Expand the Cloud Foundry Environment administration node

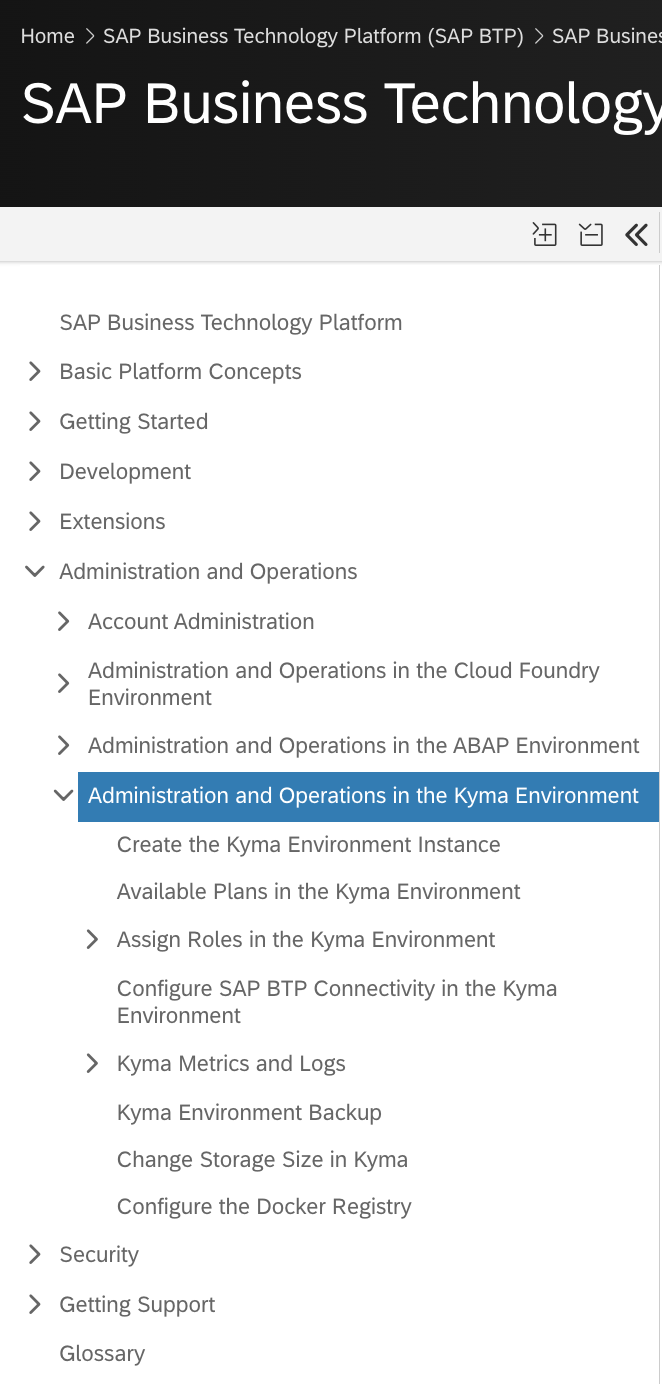(x=64, y=684)
